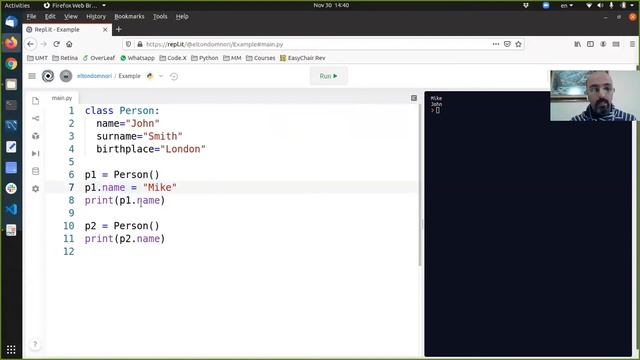Bookmark this page with star
The width and height of the screenshot is (640, 360).
coord(518,44)
